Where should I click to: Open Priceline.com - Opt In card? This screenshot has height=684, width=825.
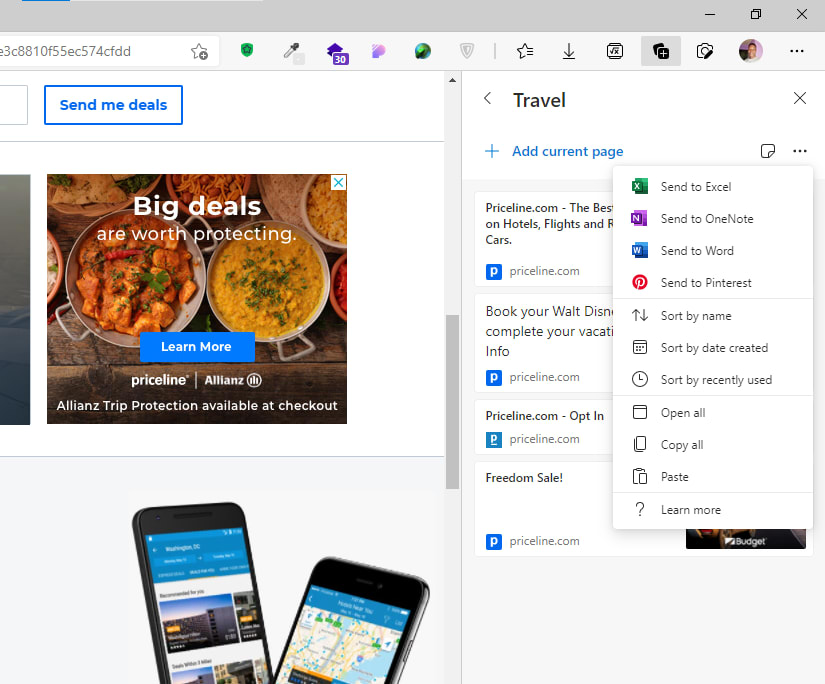544,427
